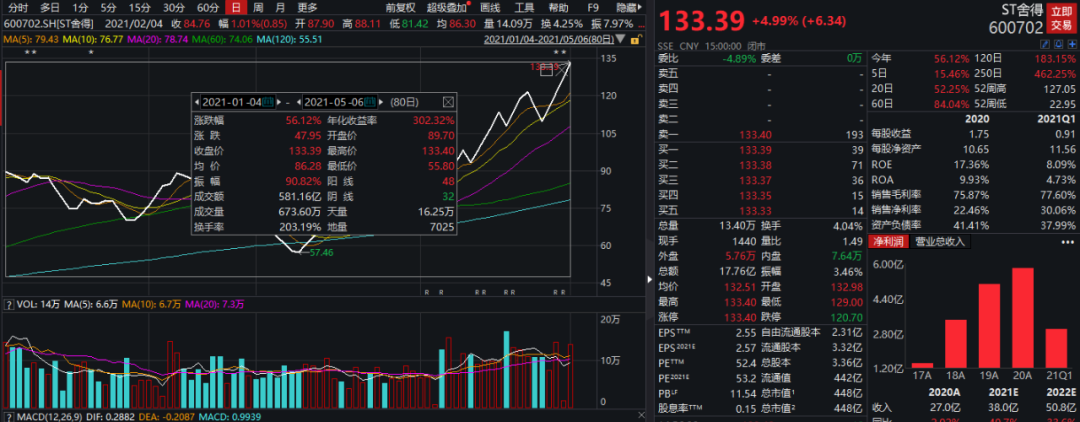
Task: Select the 月 monthly tab
Action: click(x=280, y=8)
